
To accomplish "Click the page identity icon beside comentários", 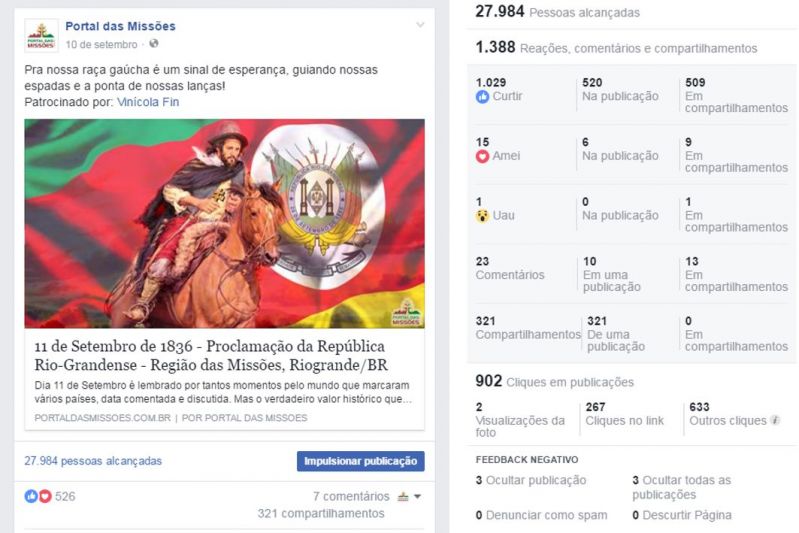I will click(x=403, y=496).
